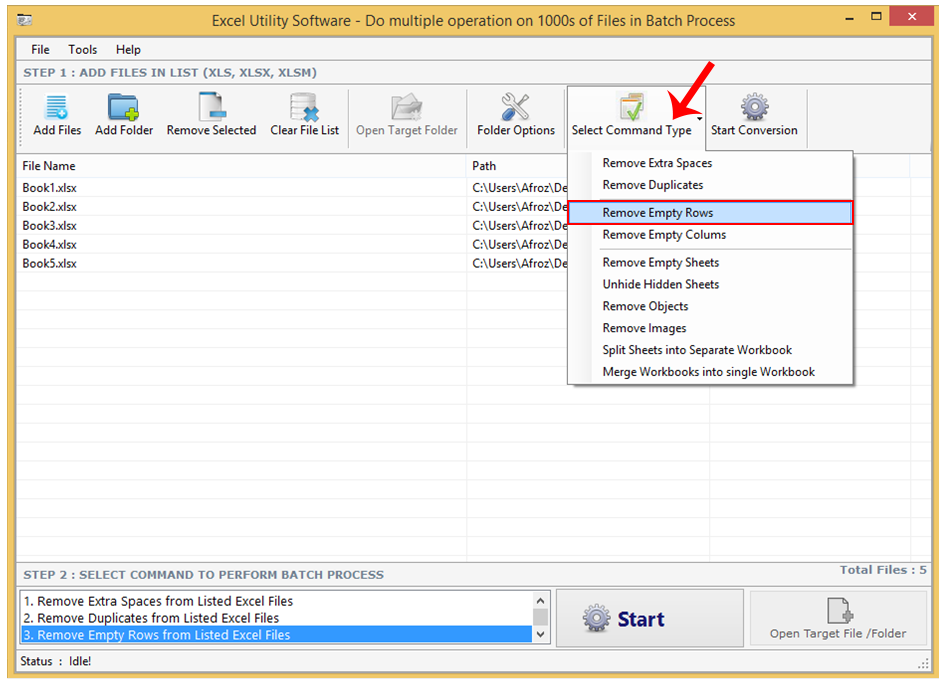Click the path cell of Book5.xlsx
Viewport: 946px width, 684px height.
pyautogui.click(x=519, y=263)
